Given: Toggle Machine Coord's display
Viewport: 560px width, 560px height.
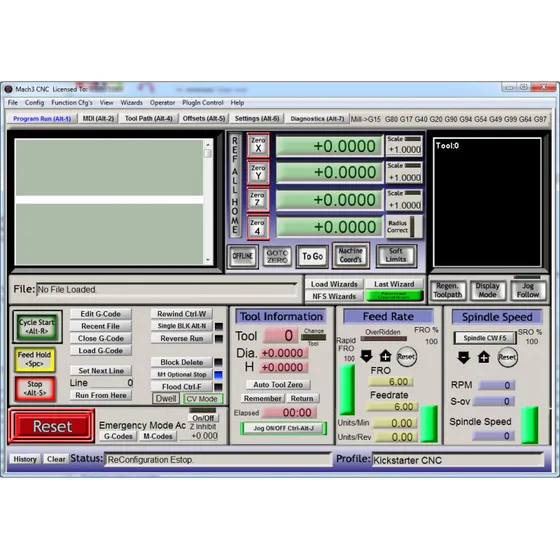Looking at the screenshot, I should [350, 255].
